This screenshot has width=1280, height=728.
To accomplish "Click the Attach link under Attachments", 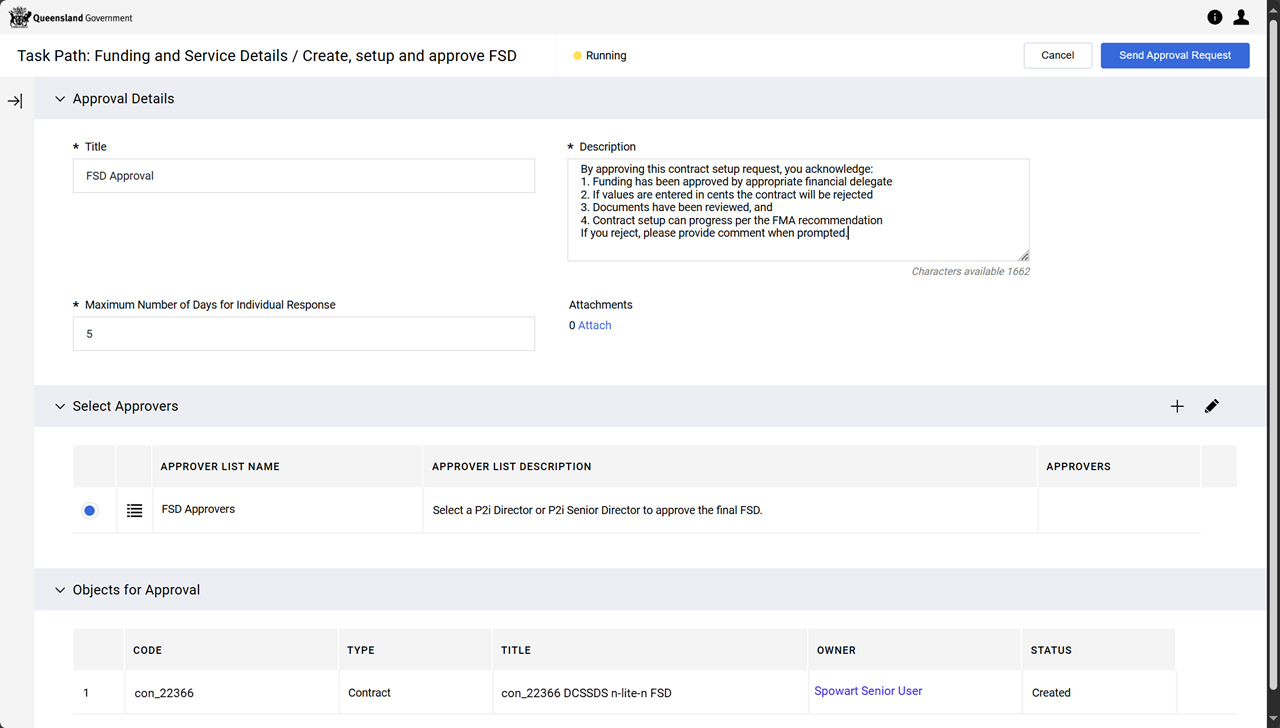I will coord(594,325).
